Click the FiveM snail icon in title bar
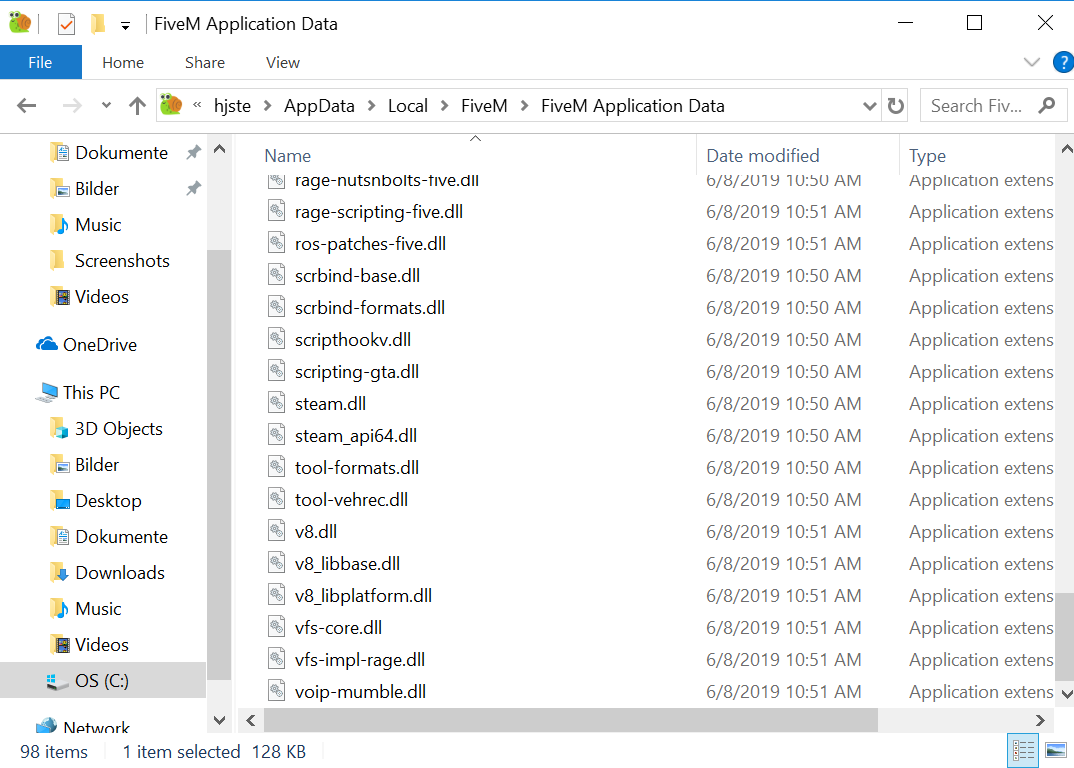The image size is (1074, 768). 20,23
